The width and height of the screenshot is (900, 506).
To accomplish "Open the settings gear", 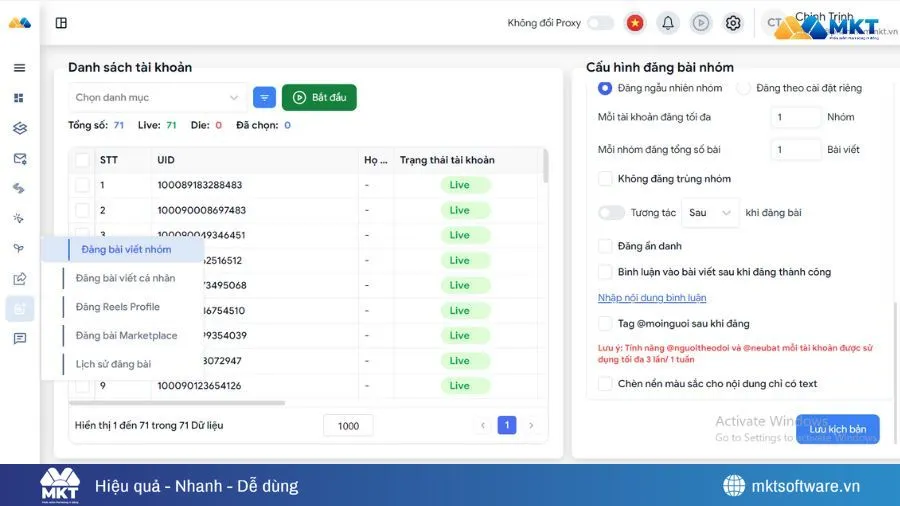I will click(733, 23).
